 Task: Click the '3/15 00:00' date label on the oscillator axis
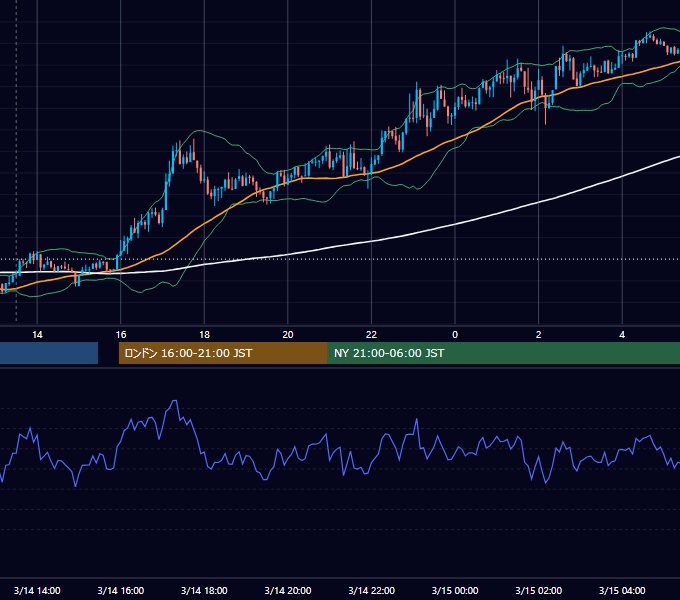pos(455,590)
